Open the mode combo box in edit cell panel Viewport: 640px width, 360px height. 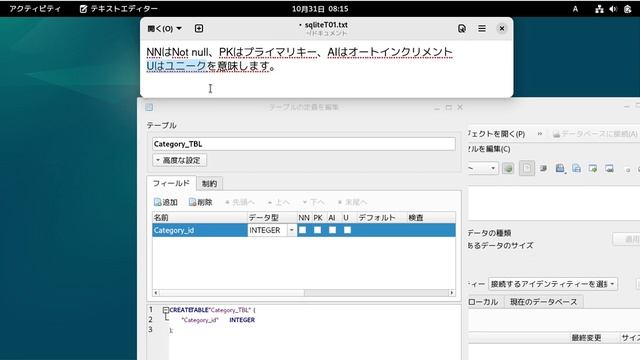[x=483, y=168]
